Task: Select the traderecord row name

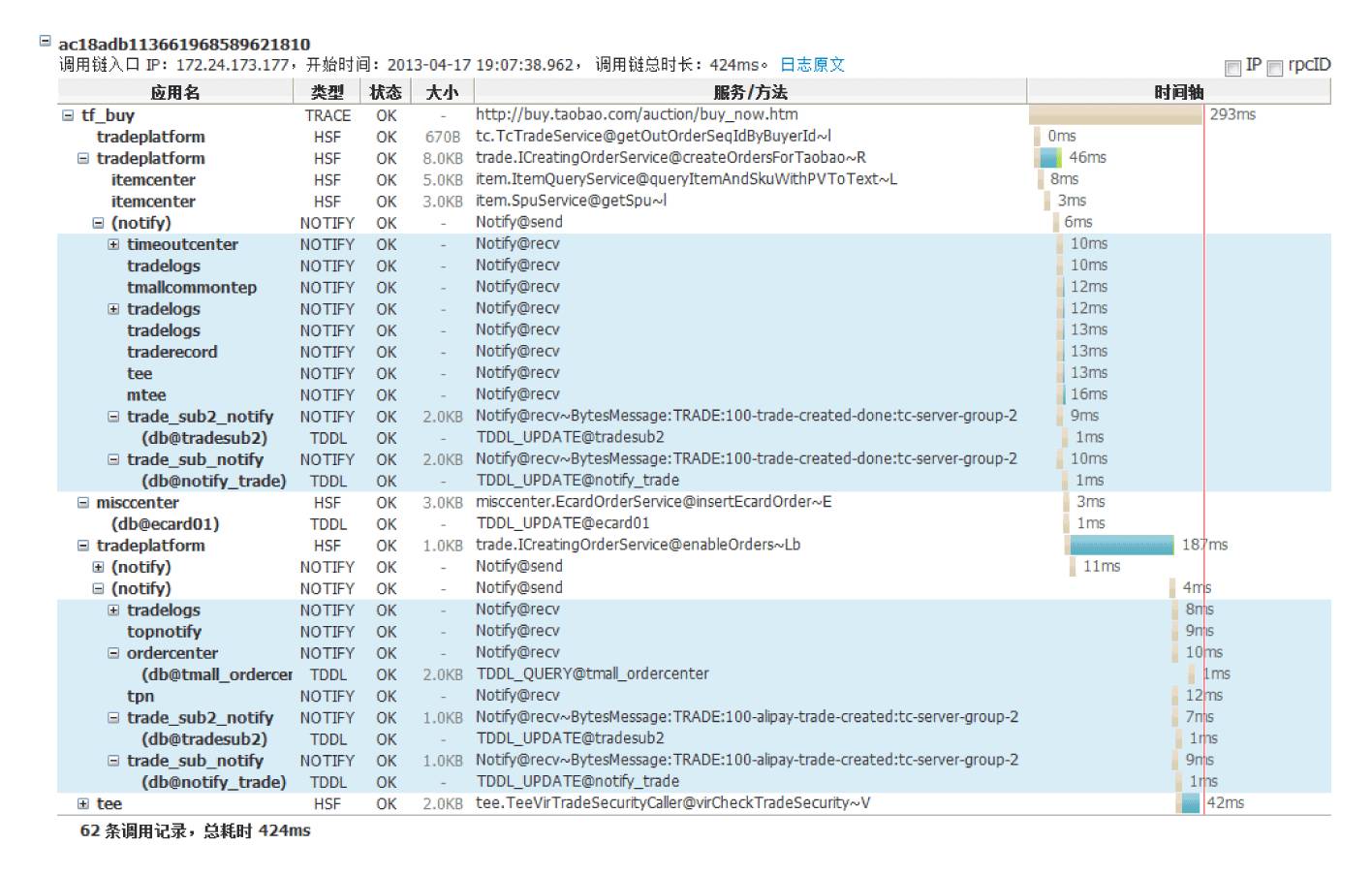Action: pos(171,352)
